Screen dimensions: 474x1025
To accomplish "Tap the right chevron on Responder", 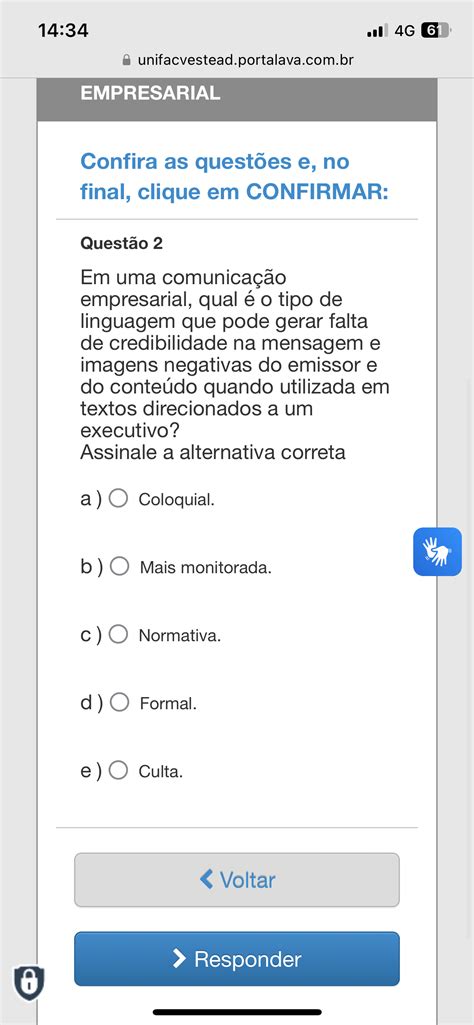I will [179, 959].
